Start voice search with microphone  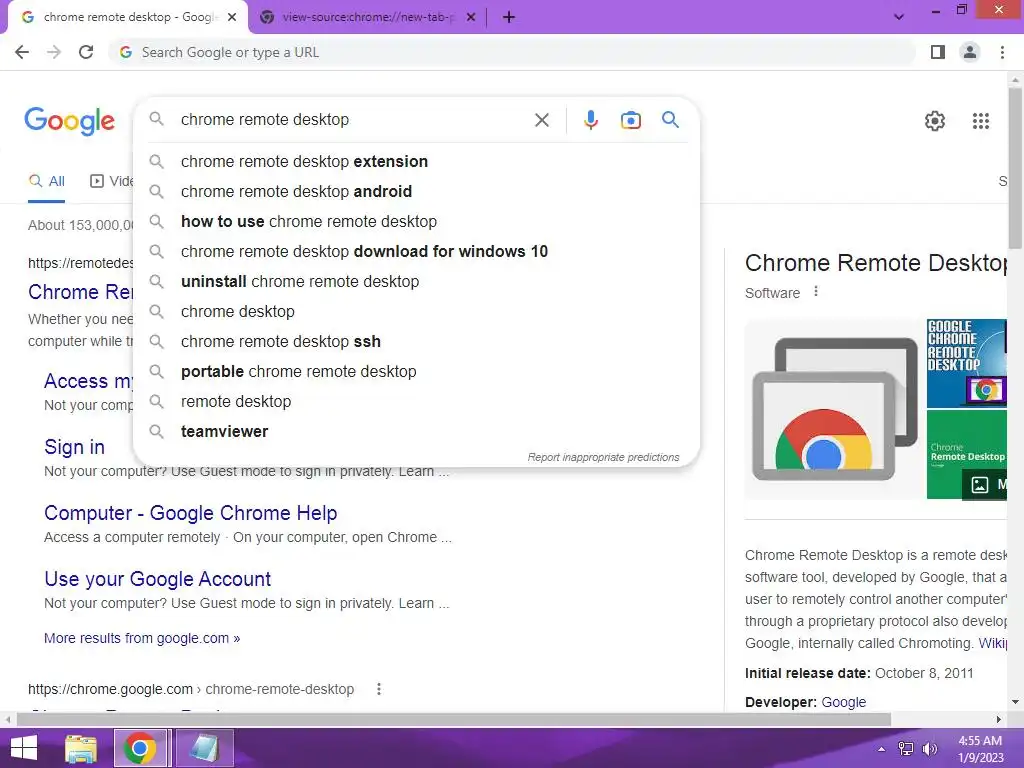[x=590, y=120]
